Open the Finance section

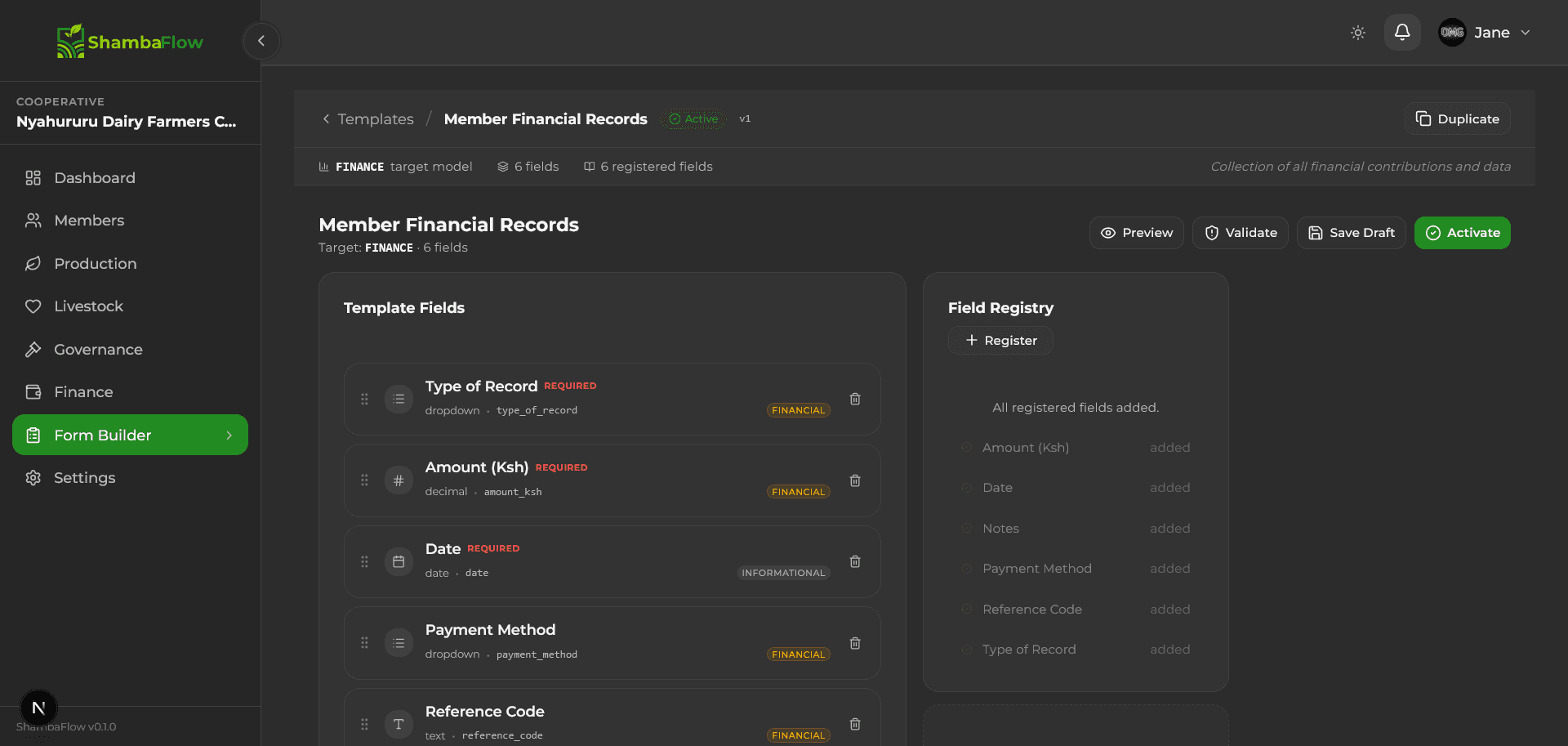pos(130,392)
